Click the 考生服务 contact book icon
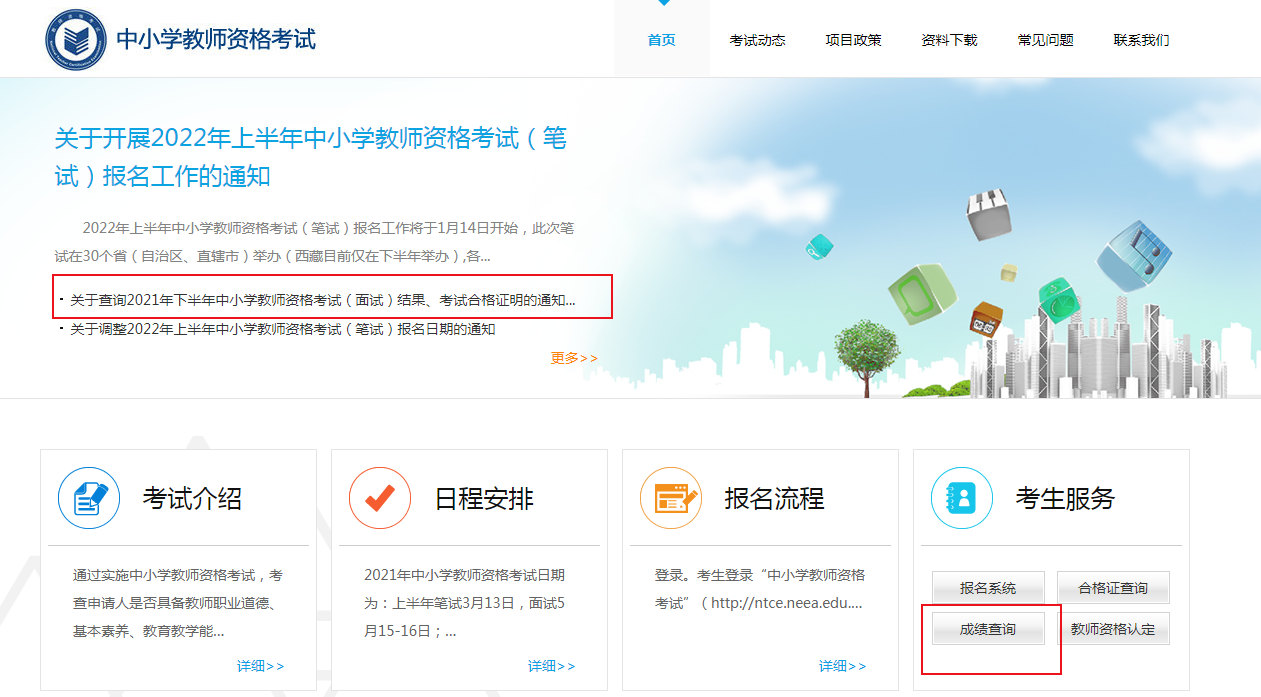 (962, 498)
